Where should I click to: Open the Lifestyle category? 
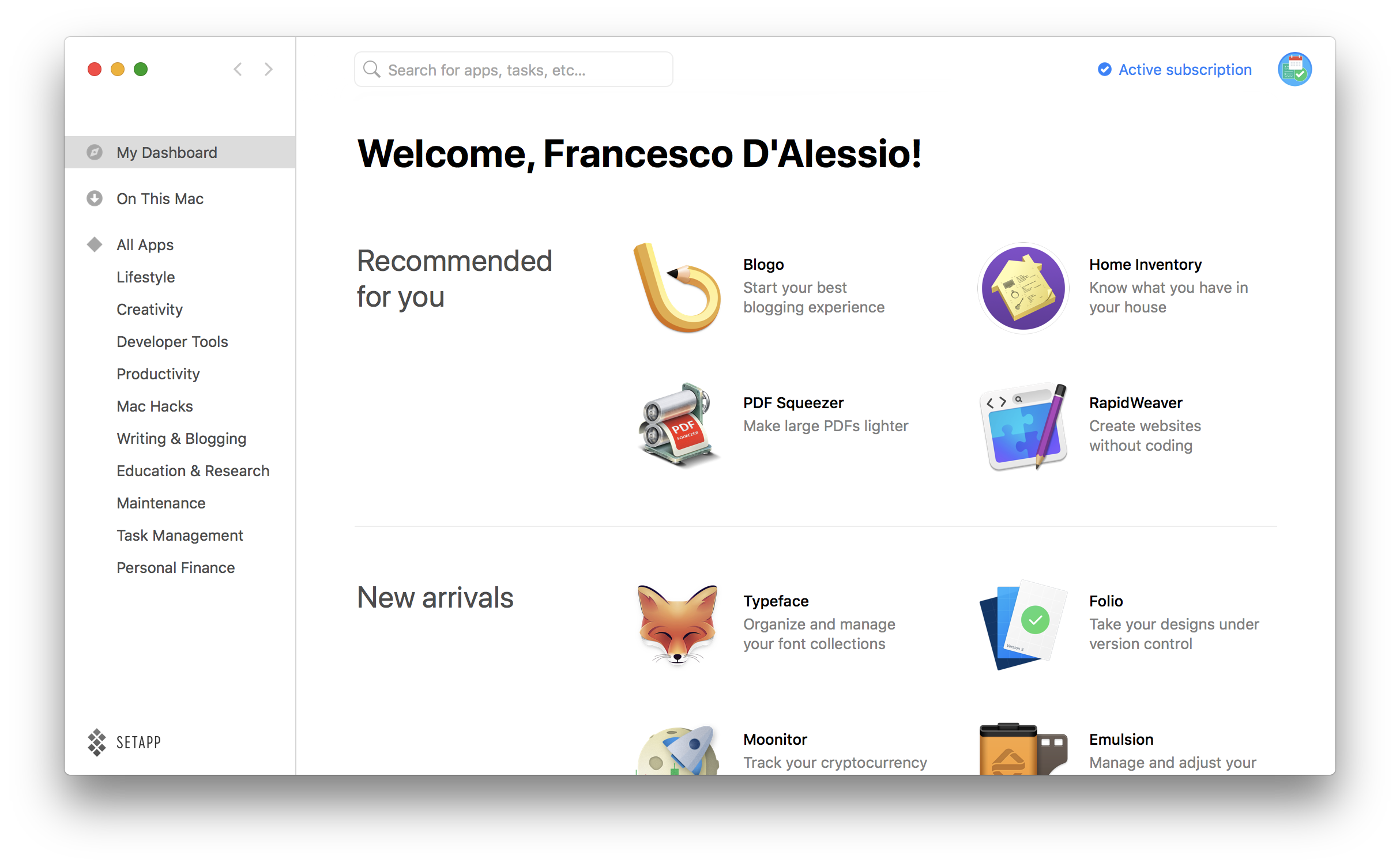[145, 277]
